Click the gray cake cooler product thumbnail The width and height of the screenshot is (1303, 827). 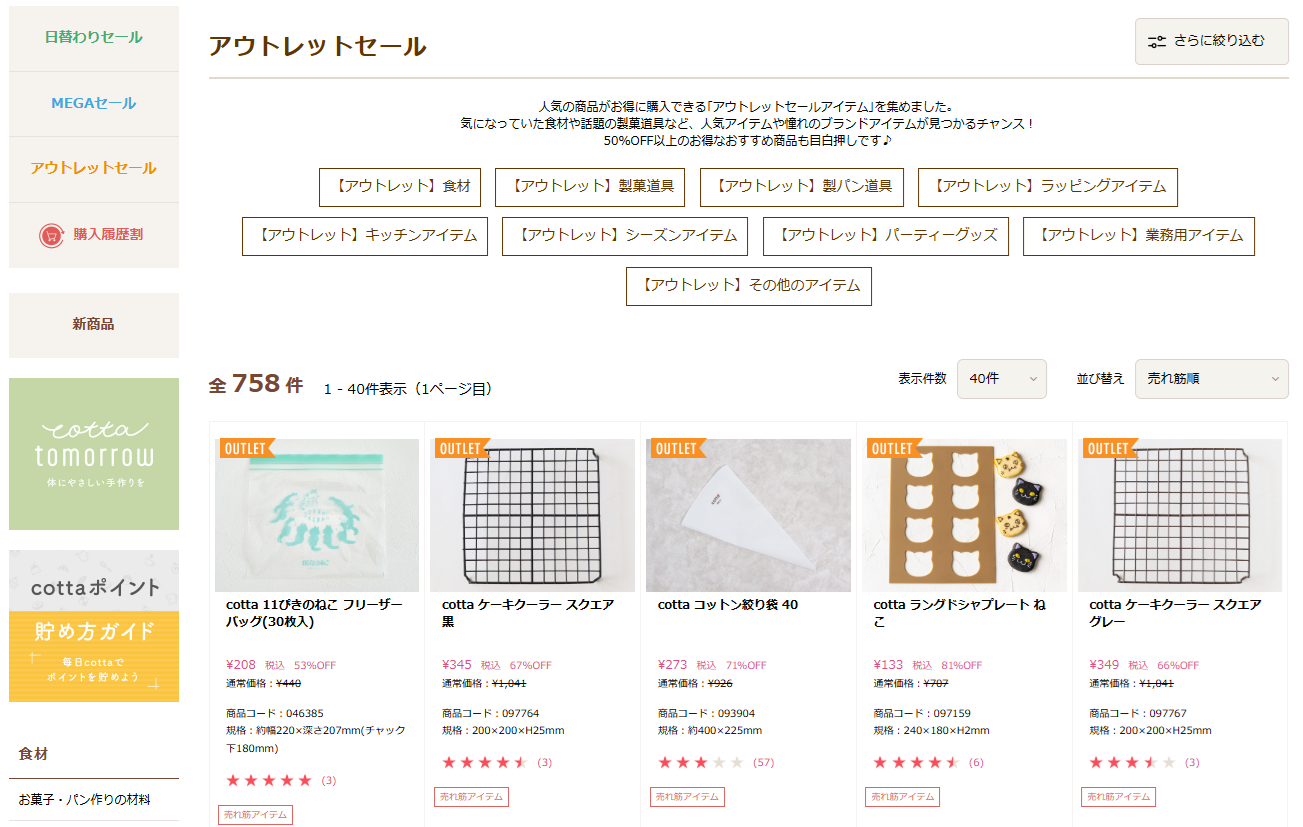tap(1180, 516)
